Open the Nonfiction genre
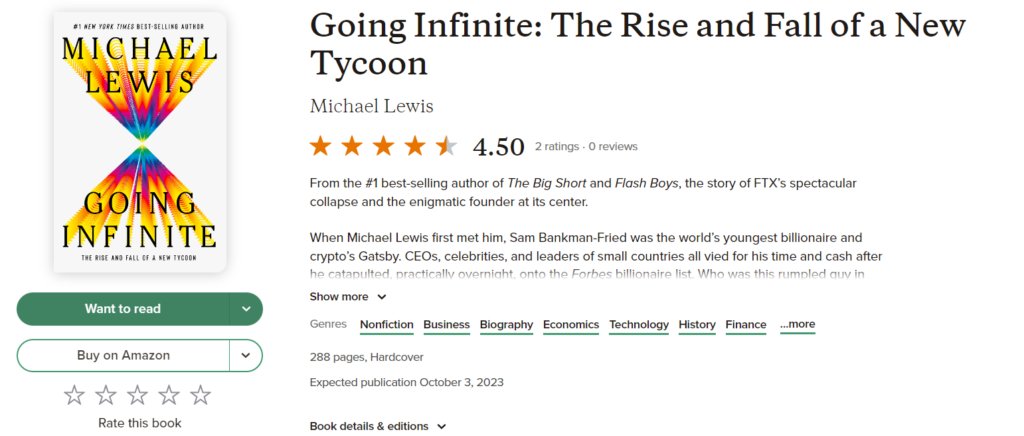The width and height of the screenshot is (1024, 436). click(386, 325)
